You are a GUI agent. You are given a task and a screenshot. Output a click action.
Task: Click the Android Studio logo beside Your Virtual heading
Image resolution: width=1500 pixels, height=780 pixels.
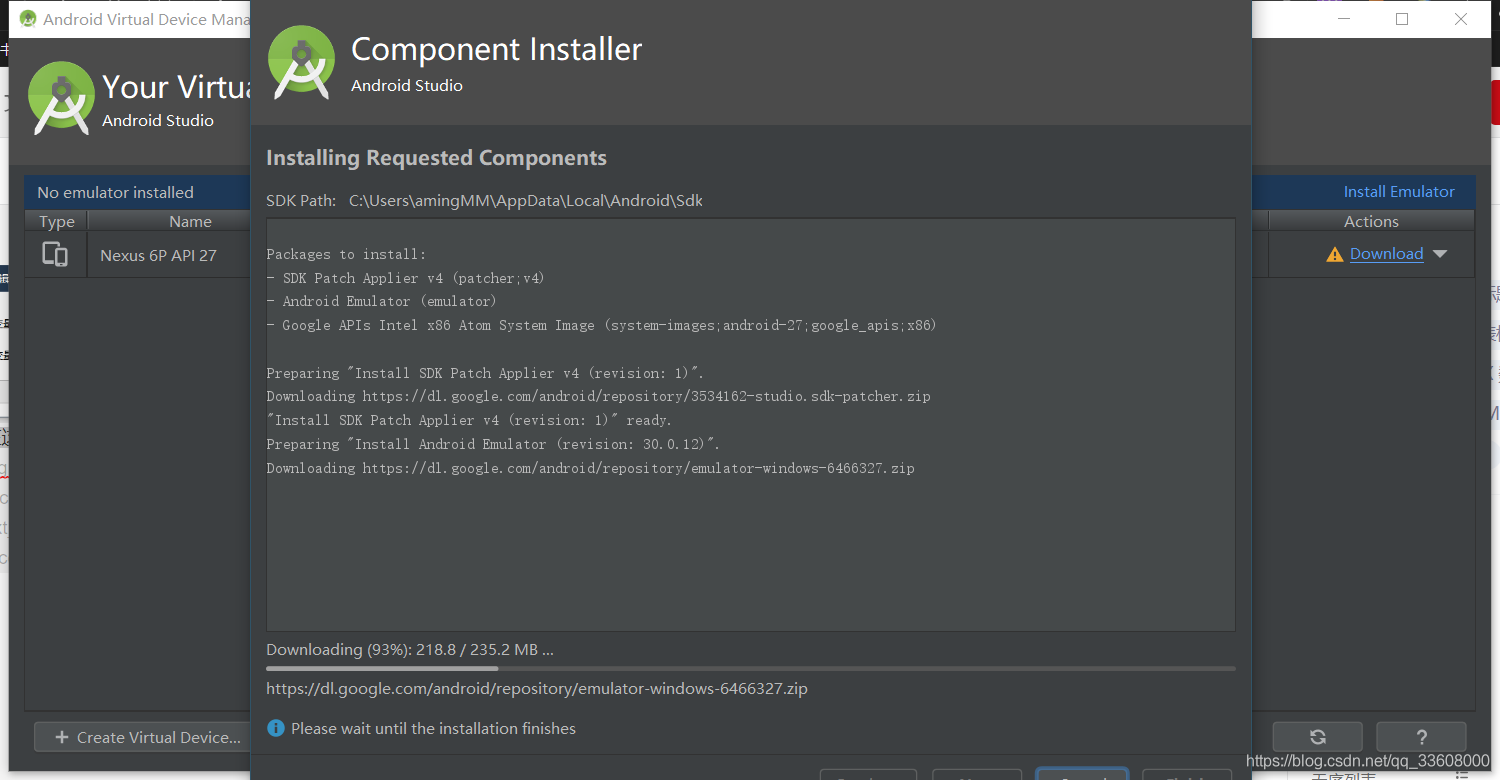[62, 98]
